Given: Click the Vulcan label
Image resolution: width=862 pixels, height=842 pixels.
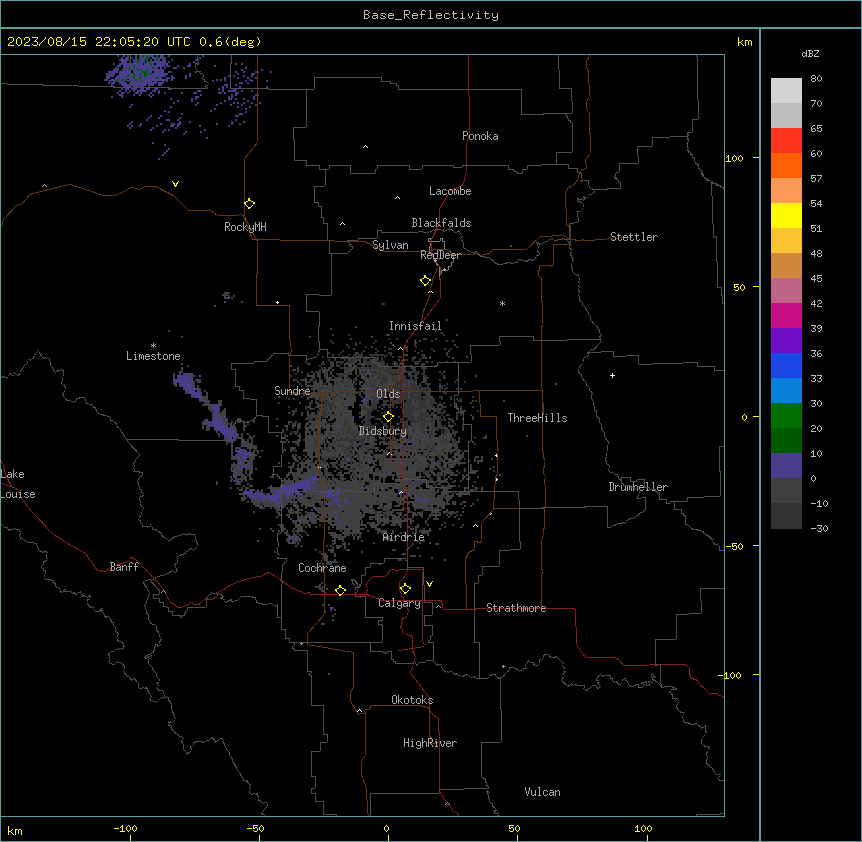Looking at the screenshot, I should [x=543, y=792].
